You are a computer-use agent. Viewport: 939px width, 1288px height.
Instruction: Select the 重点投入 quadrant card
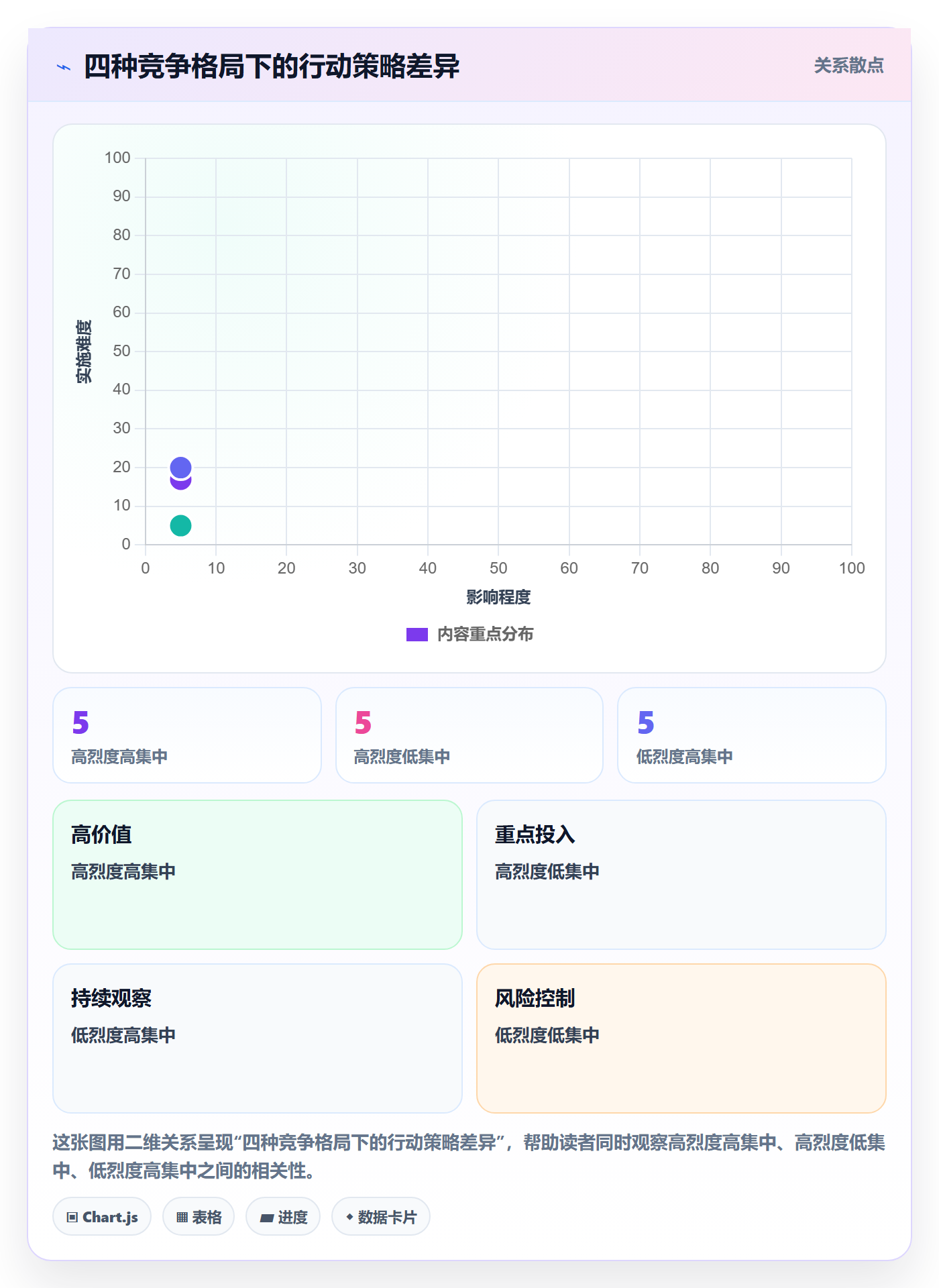coord(681,875)
